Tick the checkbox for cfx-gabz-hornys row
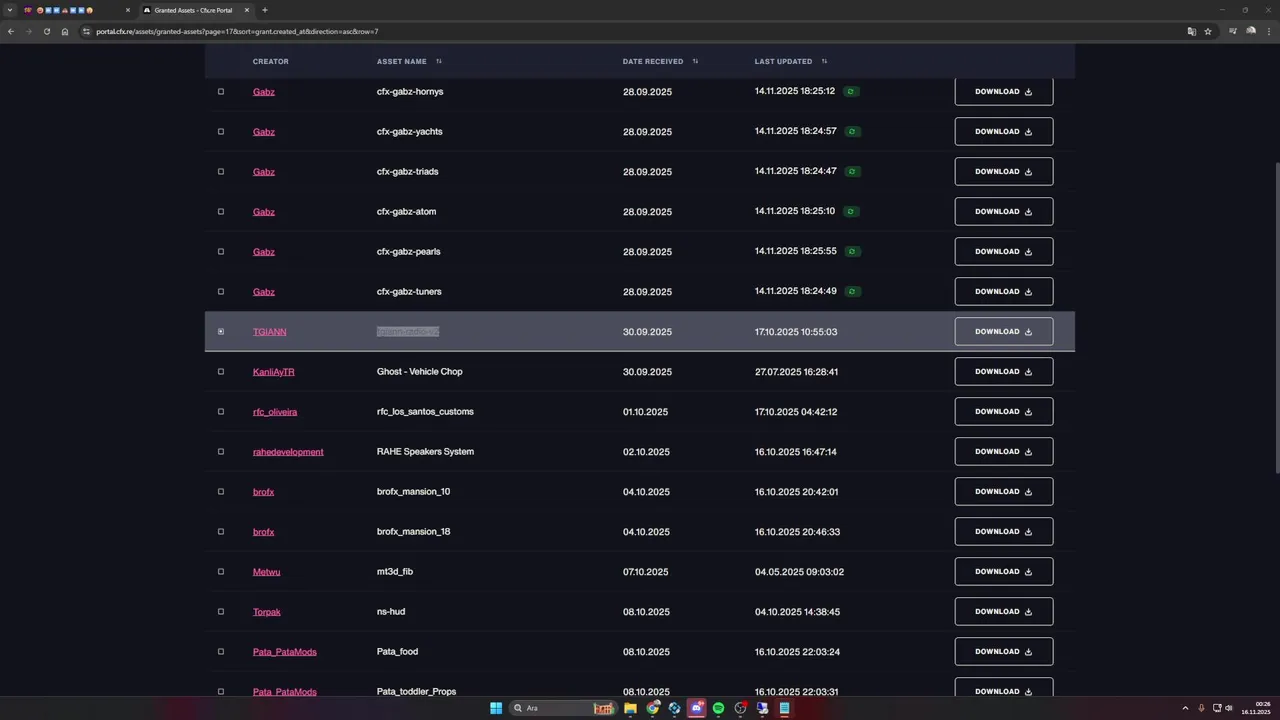The width and height of the screenshot is (1280, 720). (x=221, y=91)
